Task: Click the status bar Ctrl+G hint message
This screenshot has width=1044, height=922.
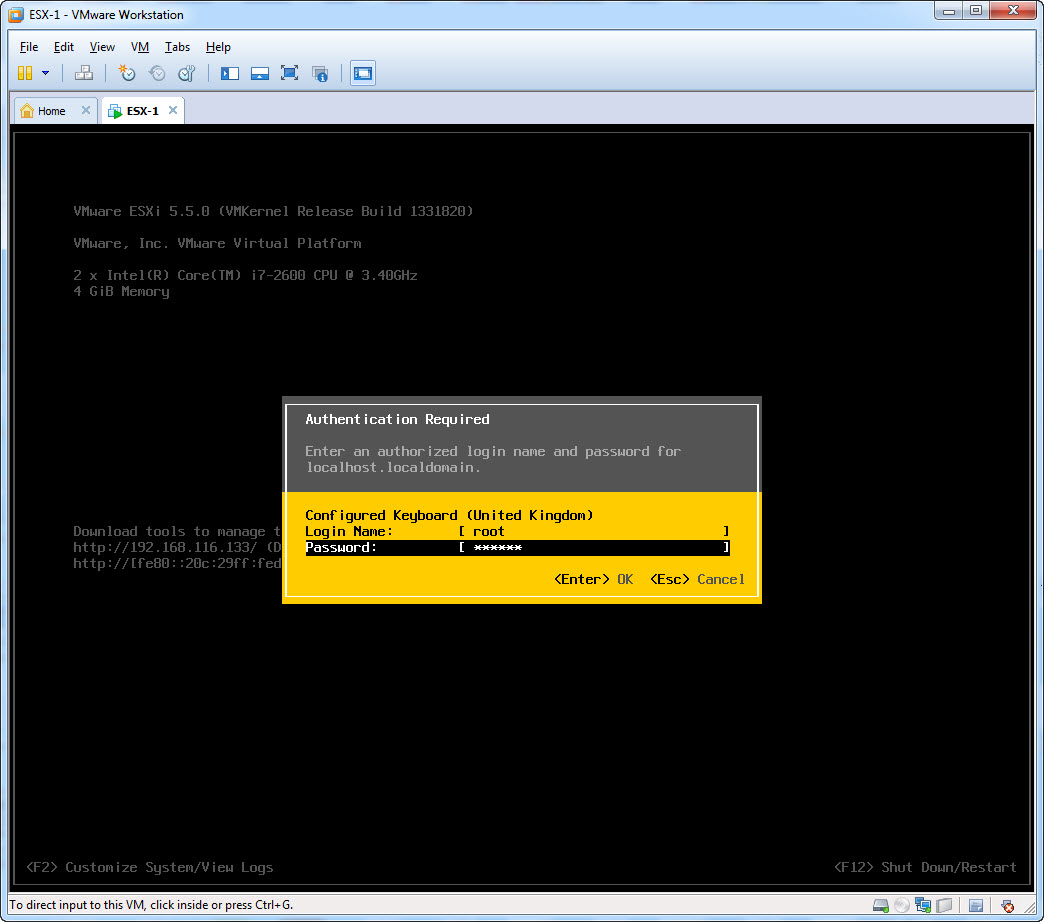Action: 151,905
